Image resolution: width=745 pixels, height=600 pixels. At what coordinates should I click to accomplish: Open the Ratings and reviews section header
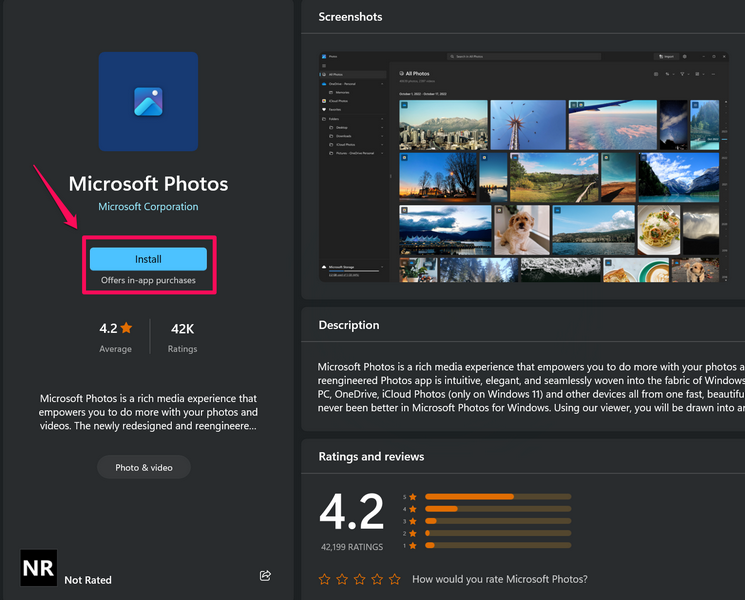pos(371,456)
